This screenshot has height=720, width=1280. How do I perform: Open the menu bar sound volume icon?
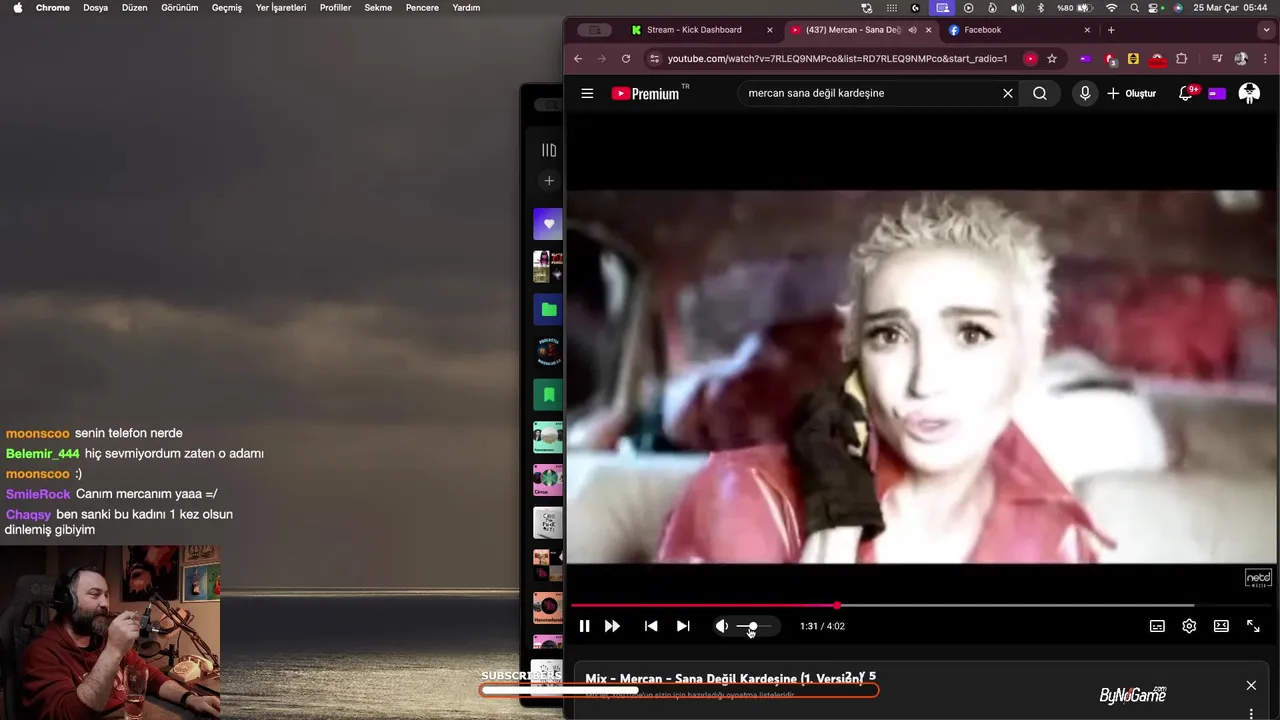(x=1017, y=7)
